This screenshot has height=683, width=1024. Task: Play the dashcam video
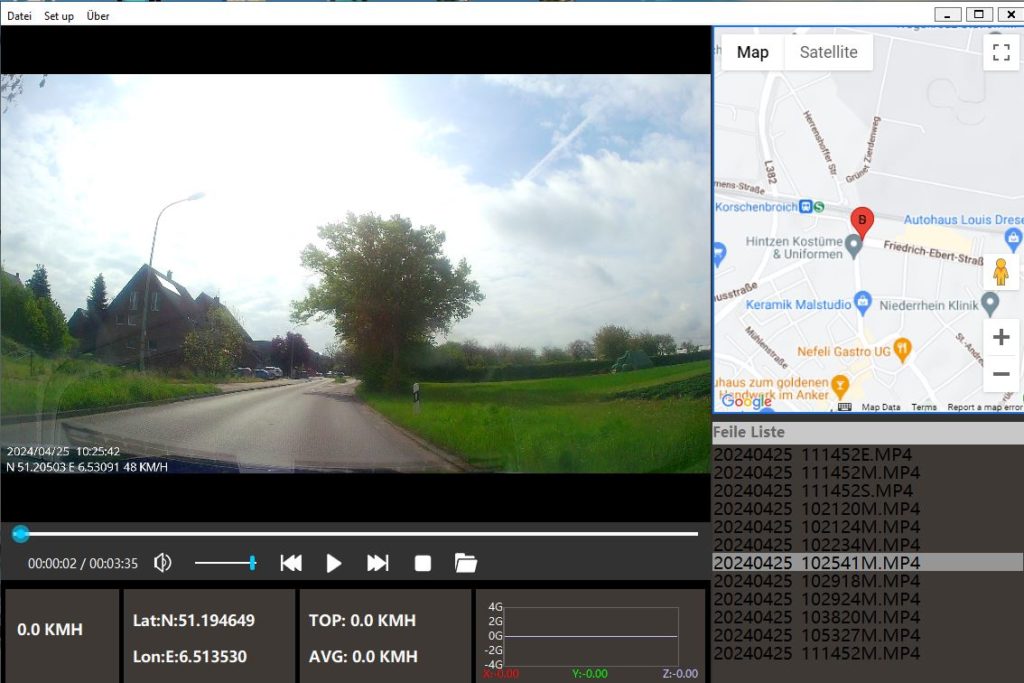pos(334,563)
